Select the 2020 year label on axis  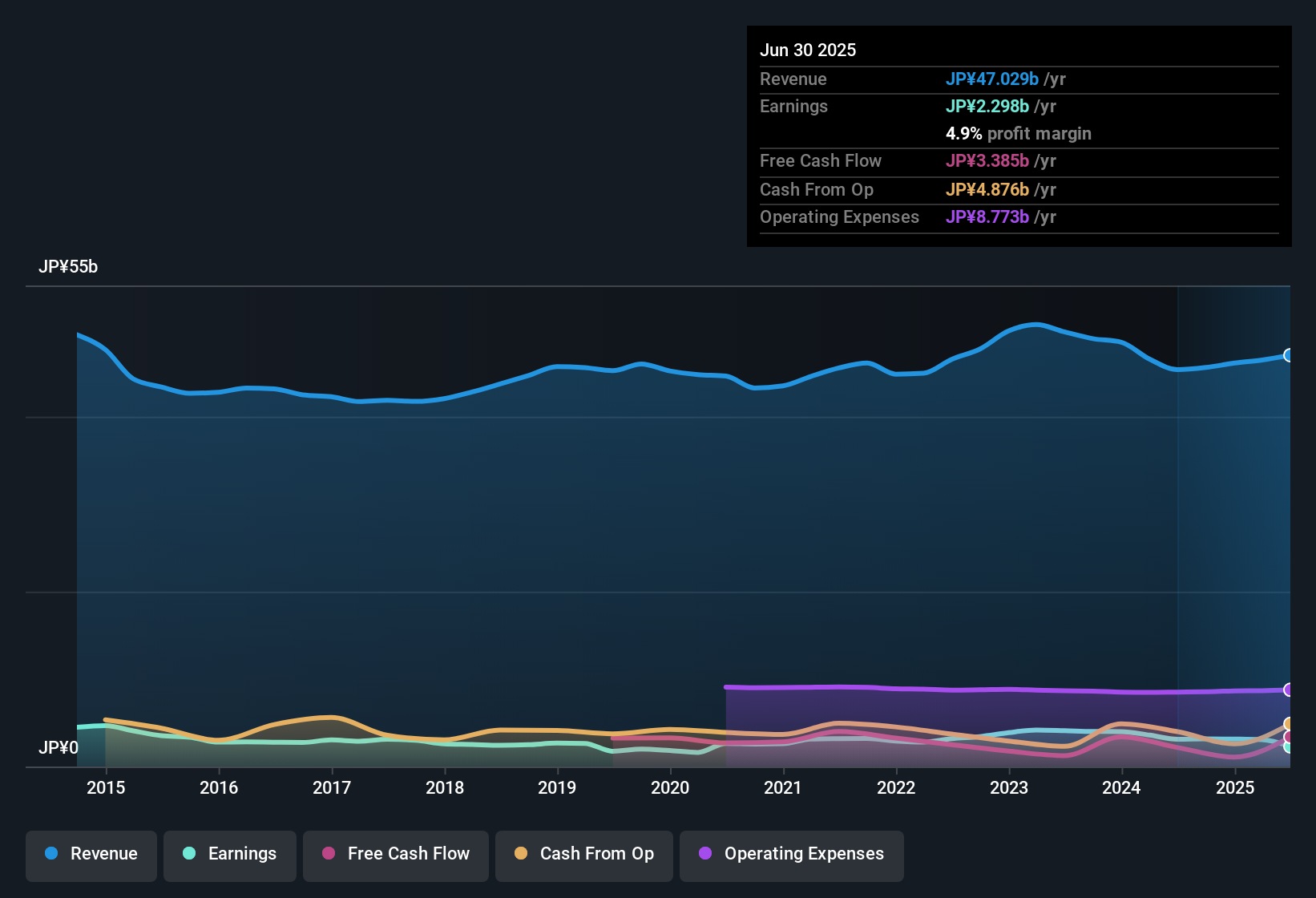(x=671, y=787)
